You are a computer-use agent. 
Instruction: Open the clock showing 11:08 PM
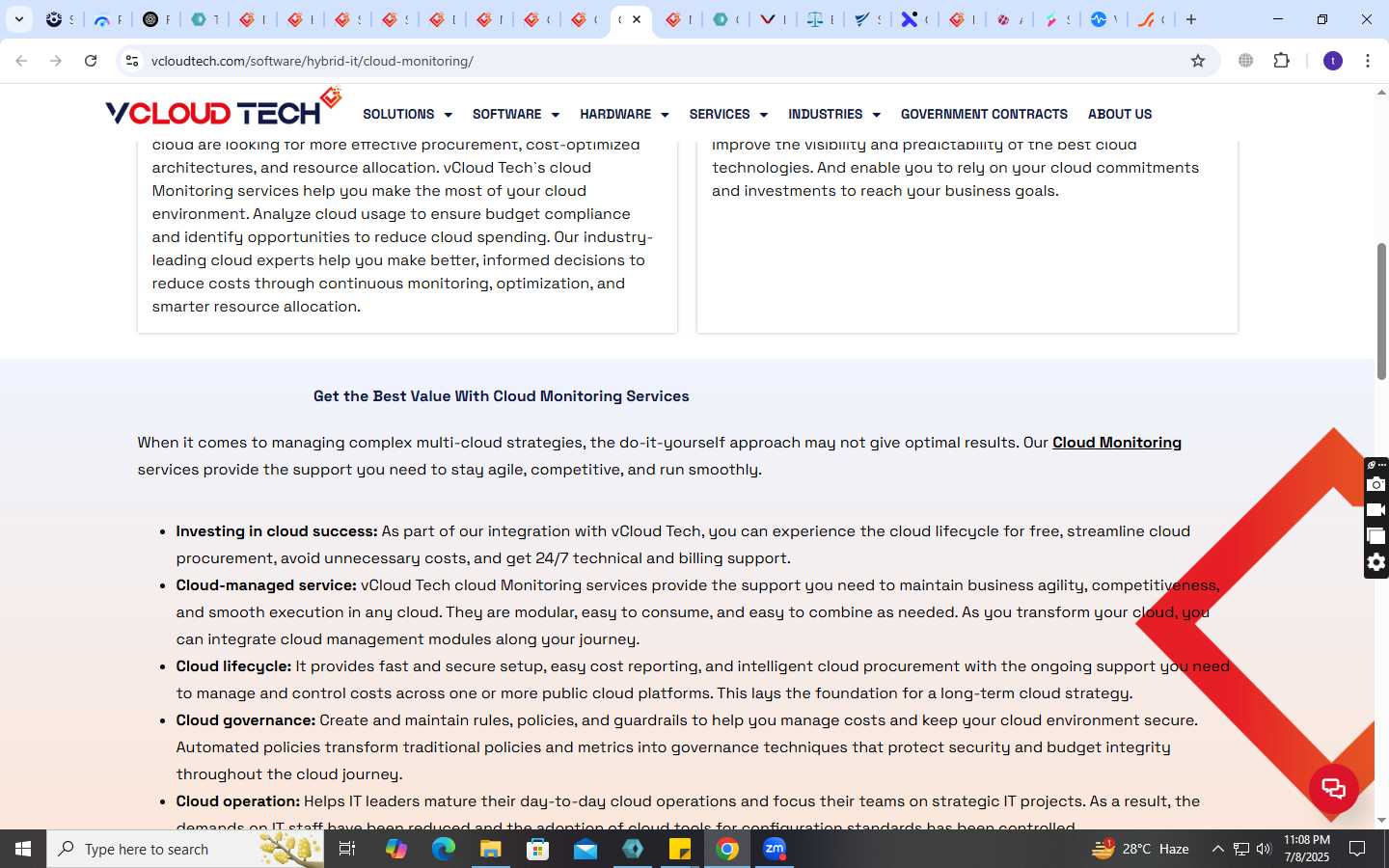(x=1307, y=849)
